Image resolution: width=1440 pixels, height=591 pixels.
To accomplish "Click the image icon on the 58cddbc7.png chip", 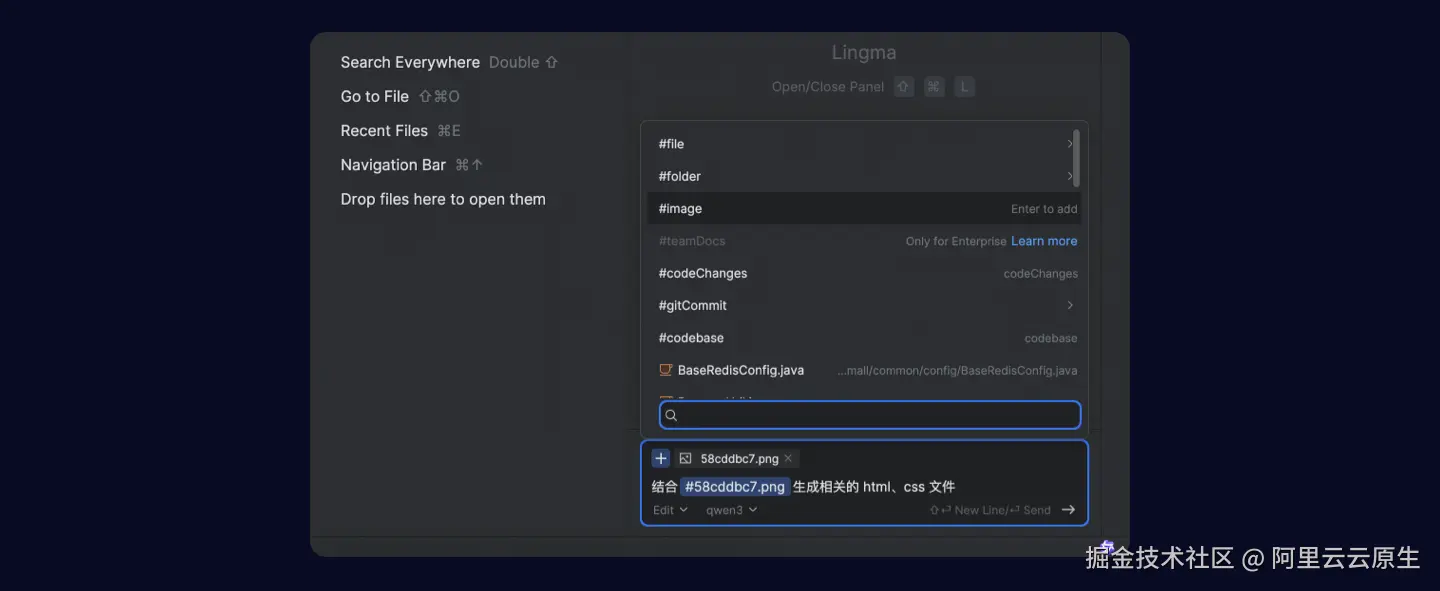I will coord(685,458).
